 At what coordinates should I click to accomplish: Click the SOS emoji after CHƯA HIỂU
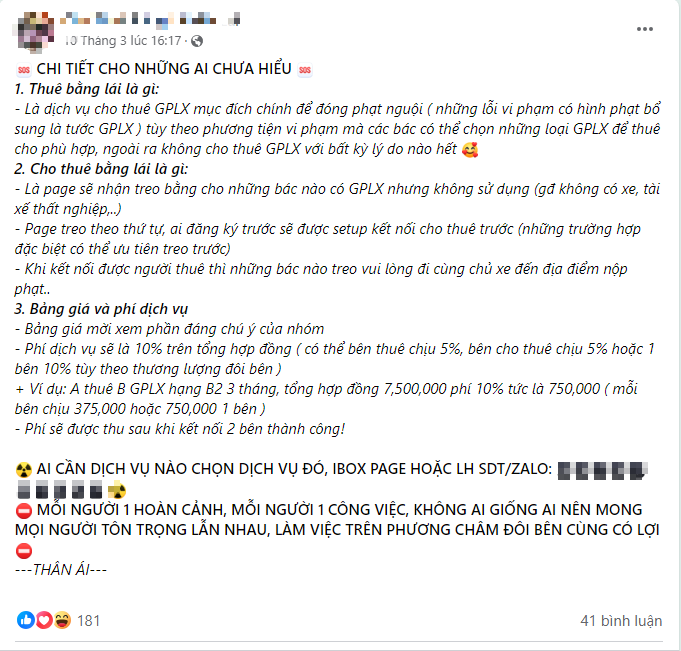click(305, 70)
